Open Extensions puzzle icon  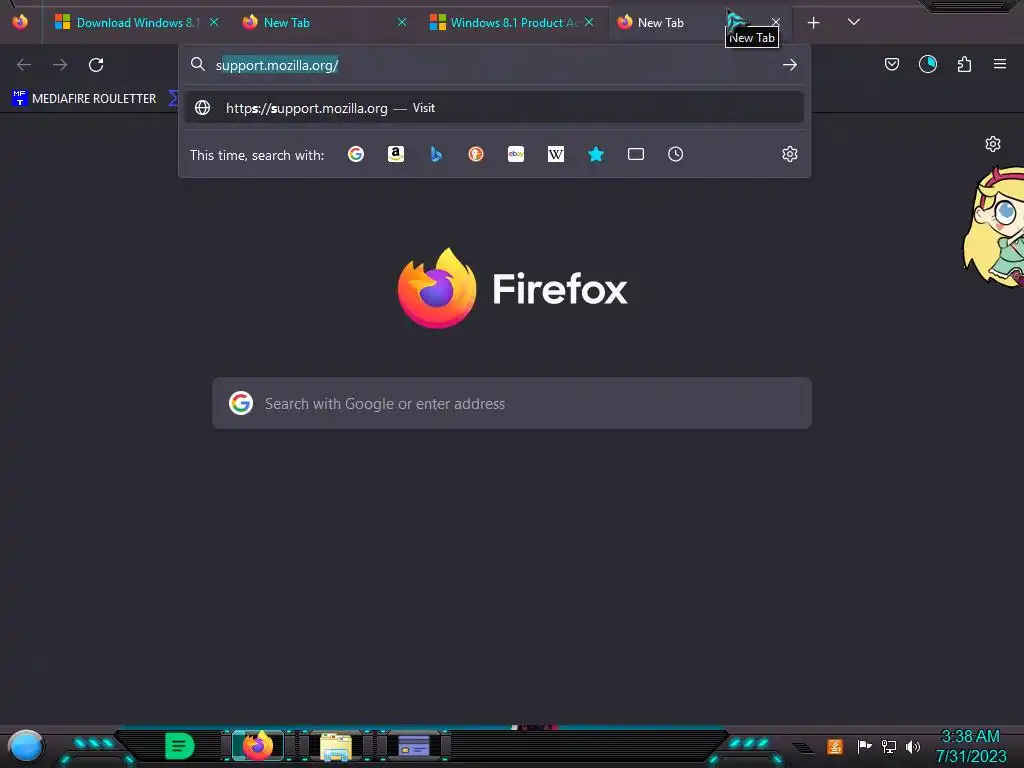(964, 64)
